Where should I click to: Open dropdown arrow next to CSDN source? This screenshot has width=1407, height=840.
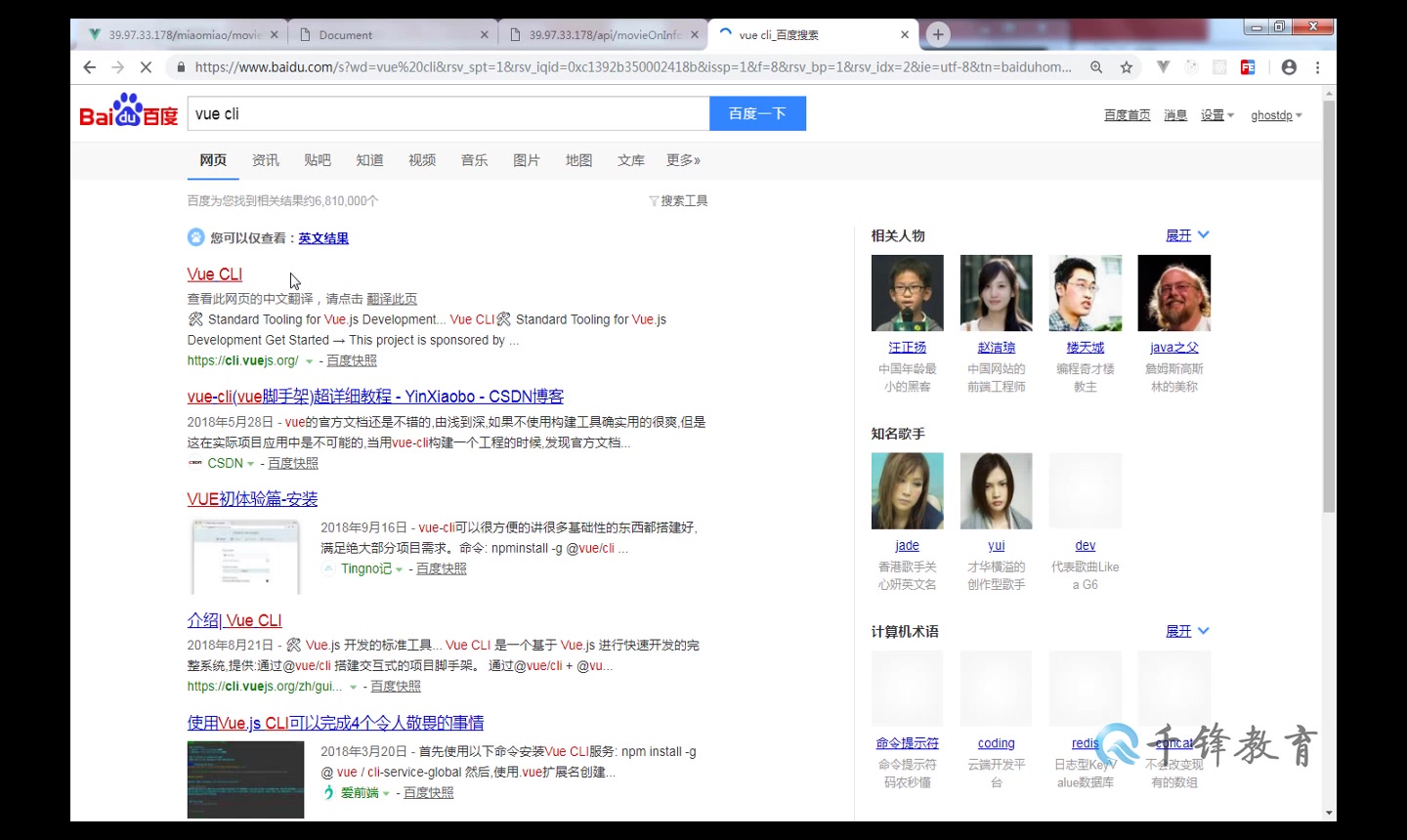tap(250, 464)
